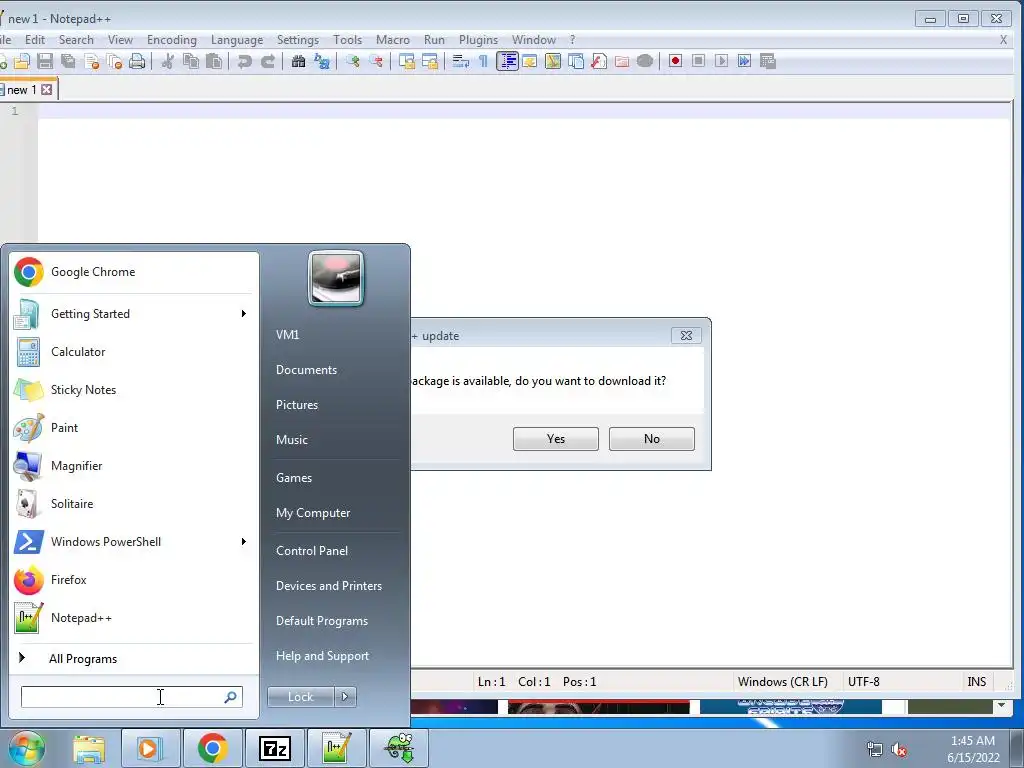Open Magnifier from Start menu
The width and height of the screenshot is (1024, 768).
click(133, 466)
